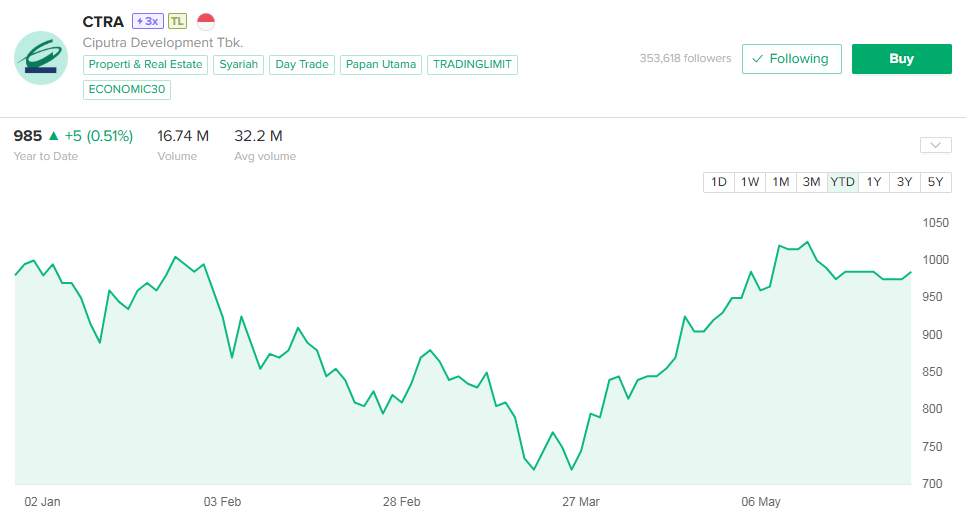Click the 353,618 followers count
The height and width of the screenshot is (521, 966).
click(685, 59)
